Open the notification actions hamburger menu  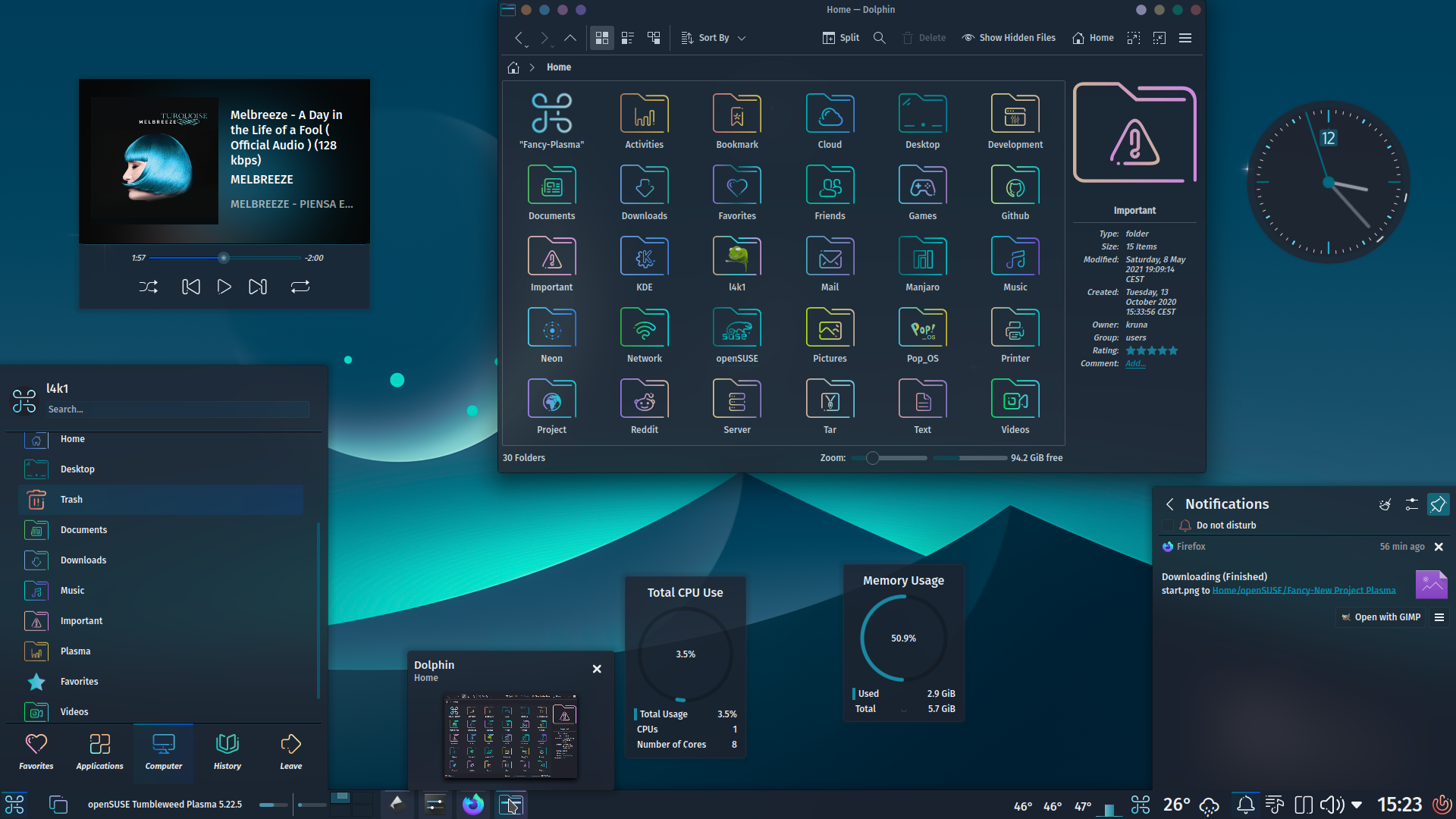point(1439,617)
